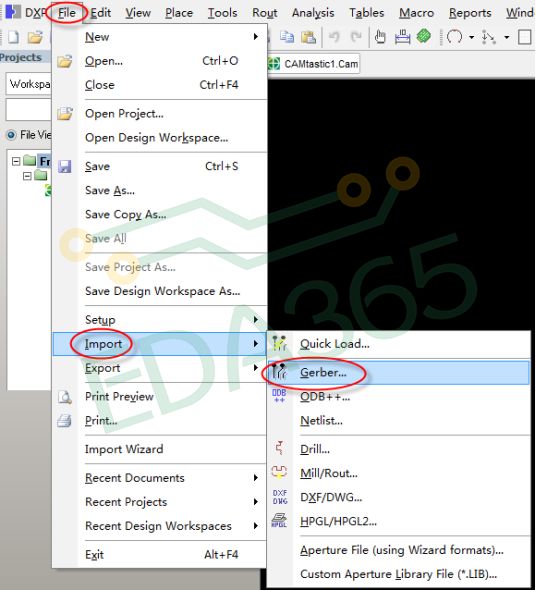The image size is (536, 590).
Task: Click the select points tool icon
Action: pyautogui.click(x=489, y=37)
